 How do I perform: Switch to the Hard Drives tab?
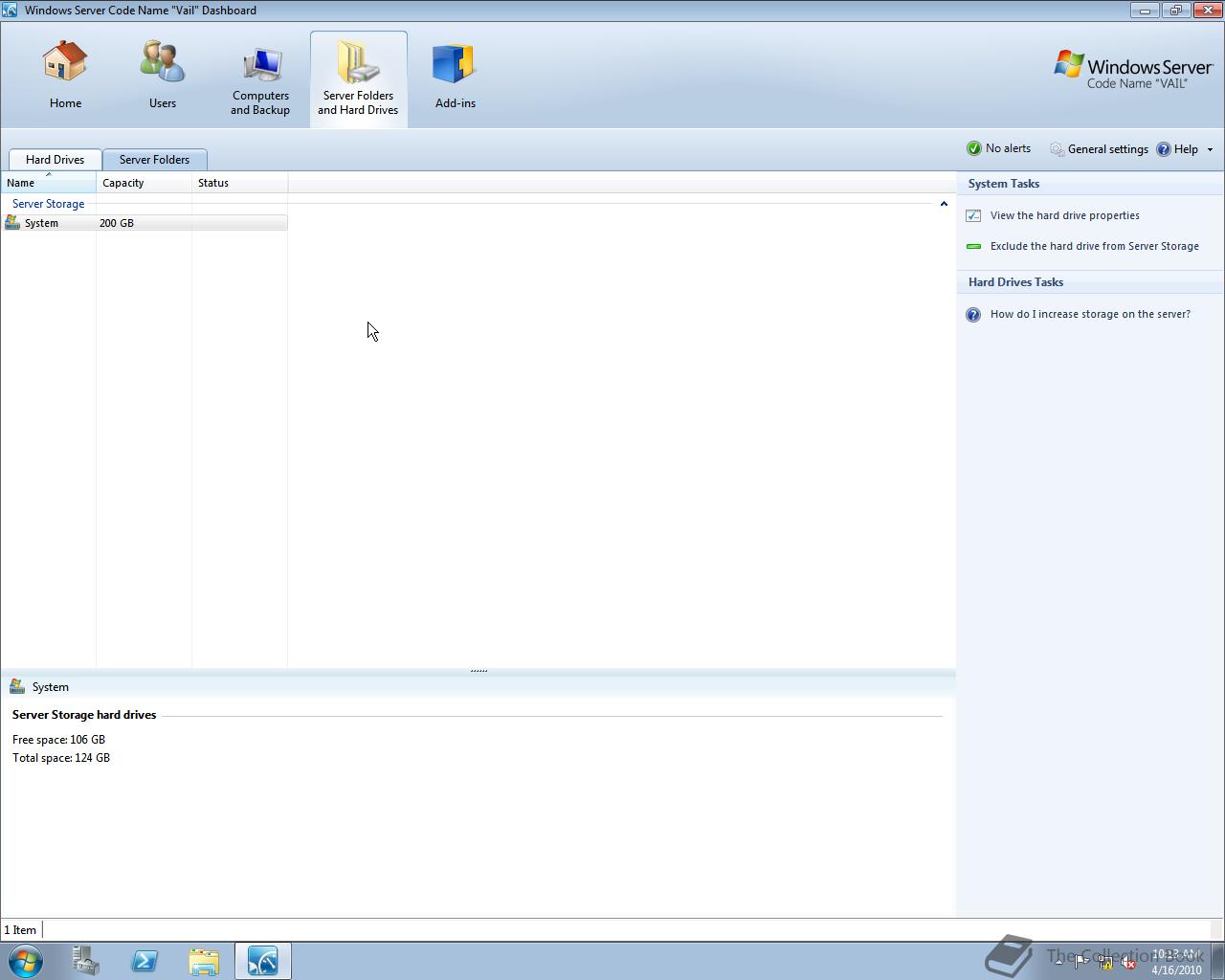coord(56,160)
